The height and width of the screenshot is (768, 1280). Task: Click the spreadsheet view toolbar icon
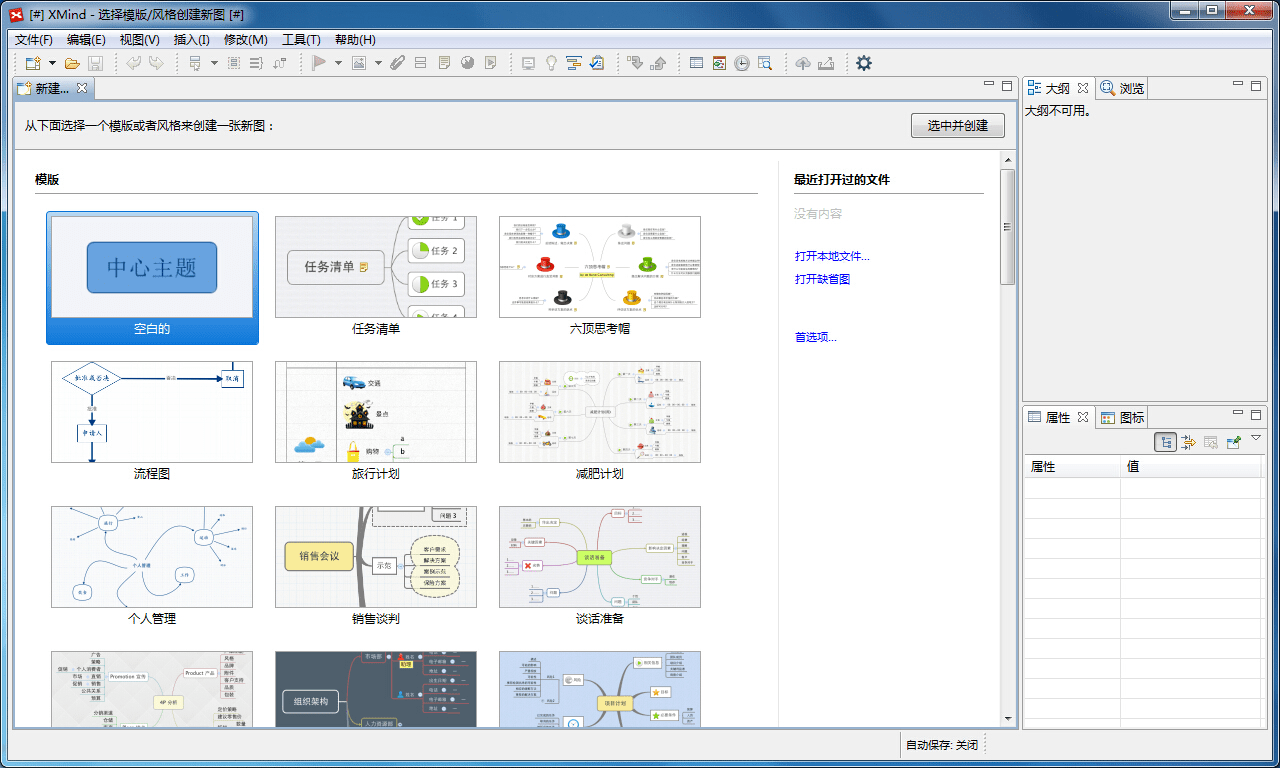(x=696, y=63)
